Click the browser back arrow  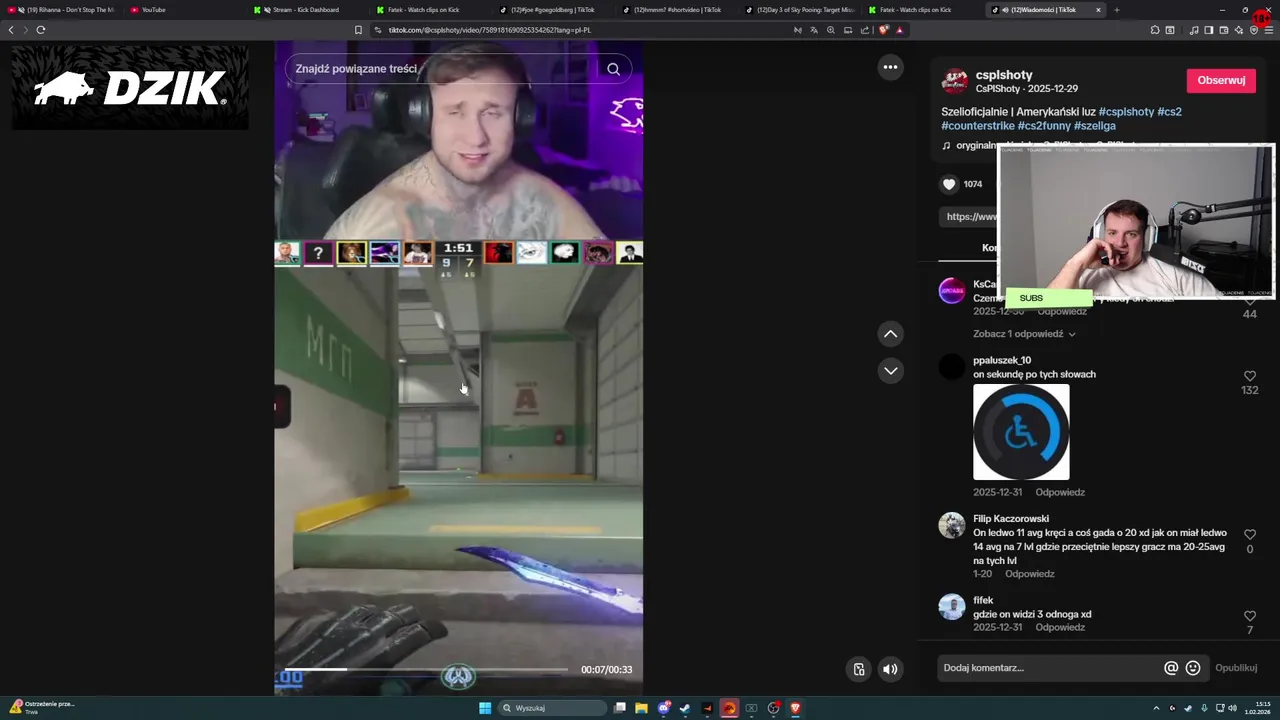pyautogui.click(x=11, y=30)
